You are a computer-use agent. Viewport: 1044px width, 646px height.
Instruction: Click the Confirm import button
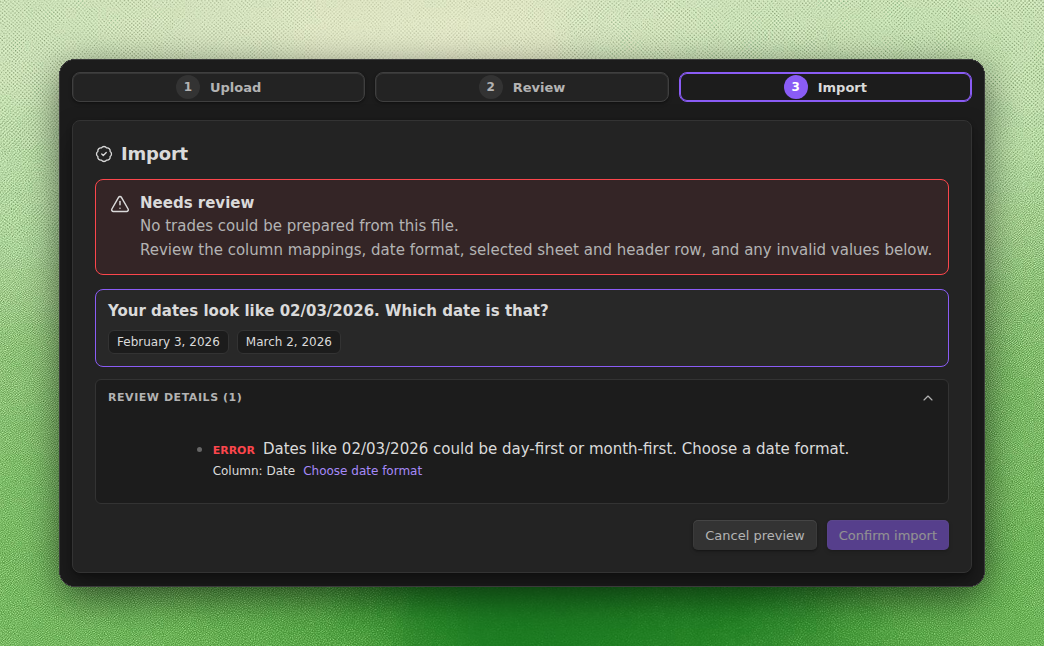point(888,535)
